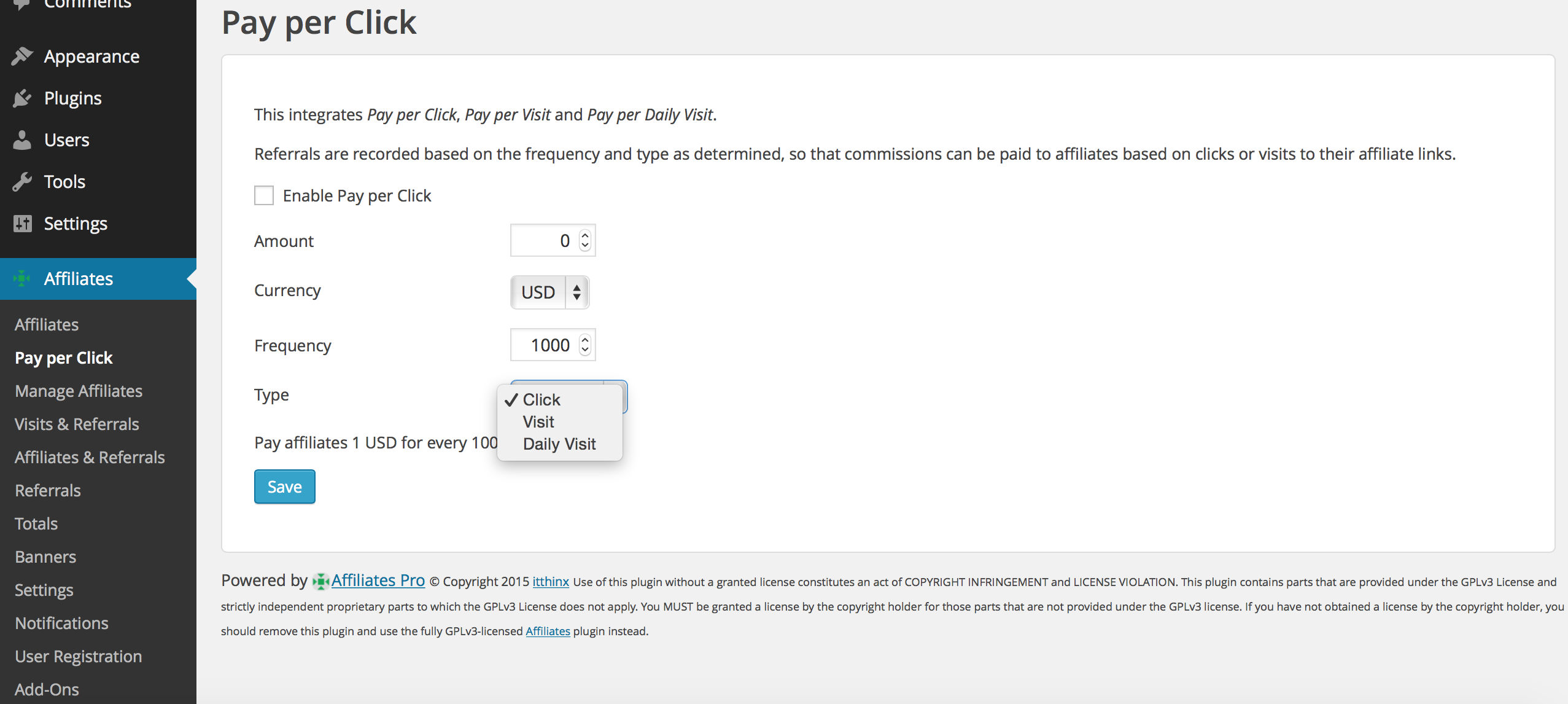
Task: Click the Frequency input field
Action: click(x=553, y=345)
